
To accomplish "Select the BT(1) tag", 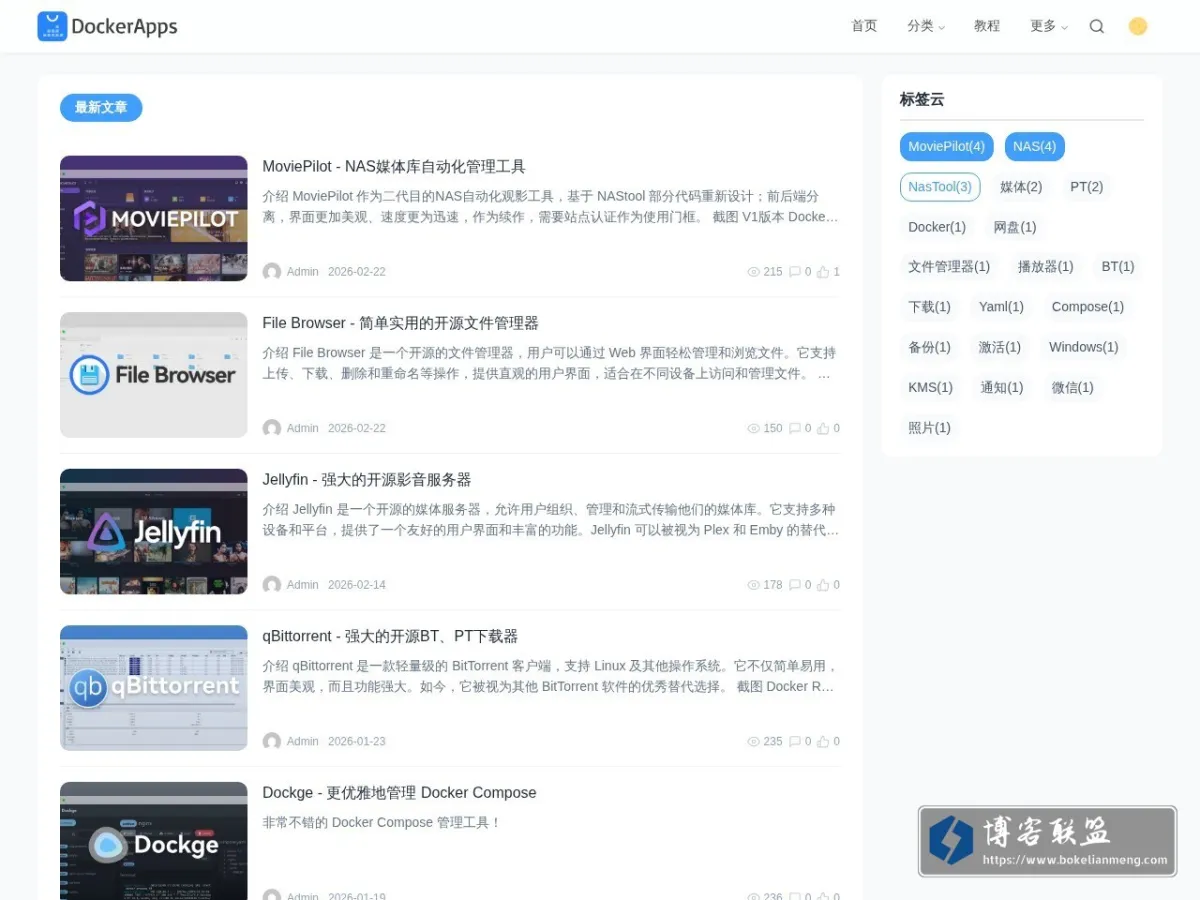I will click(x=1118, y=267).
